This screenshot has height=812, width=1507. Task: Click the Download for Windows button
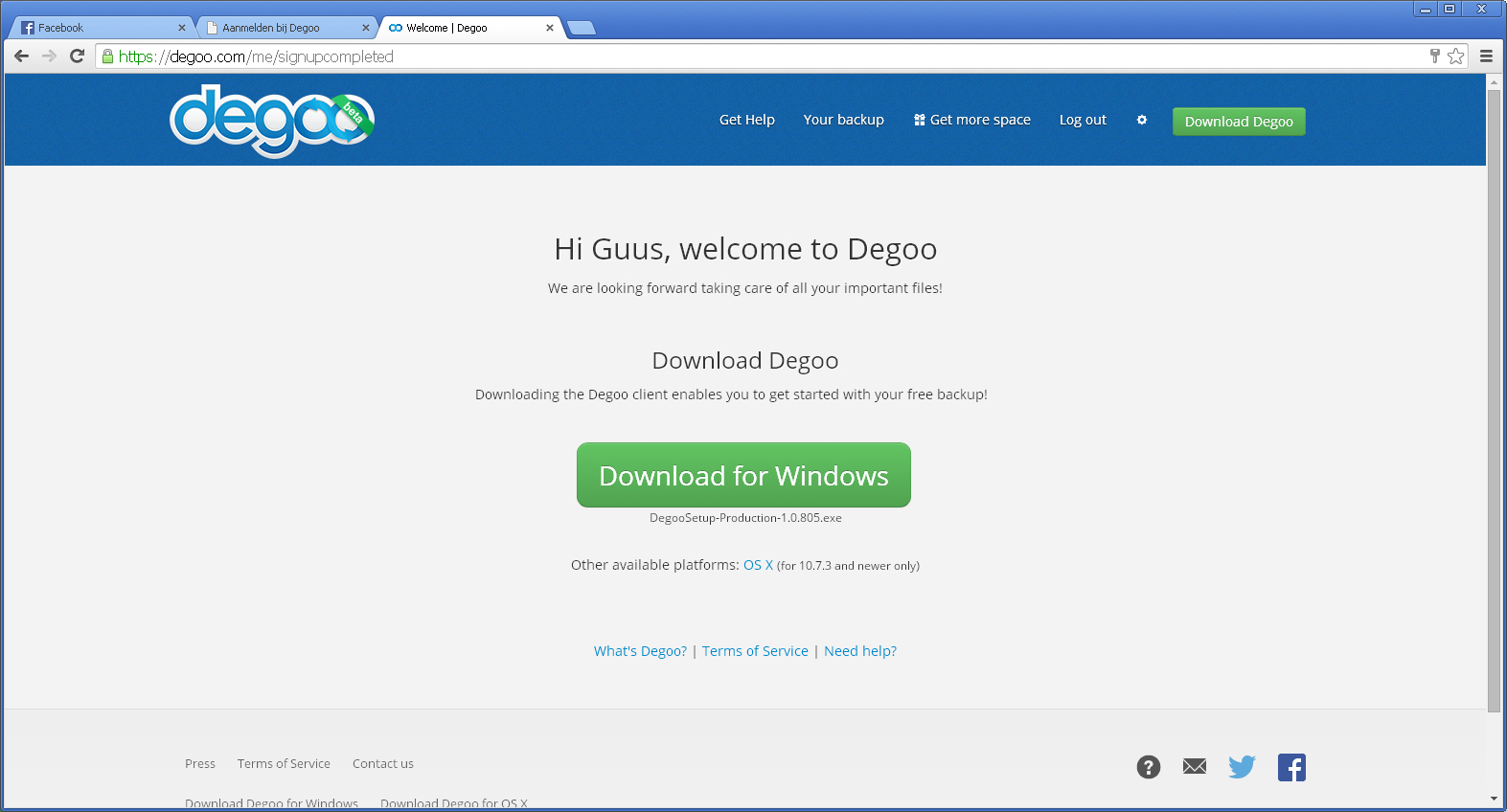[743, 475]
